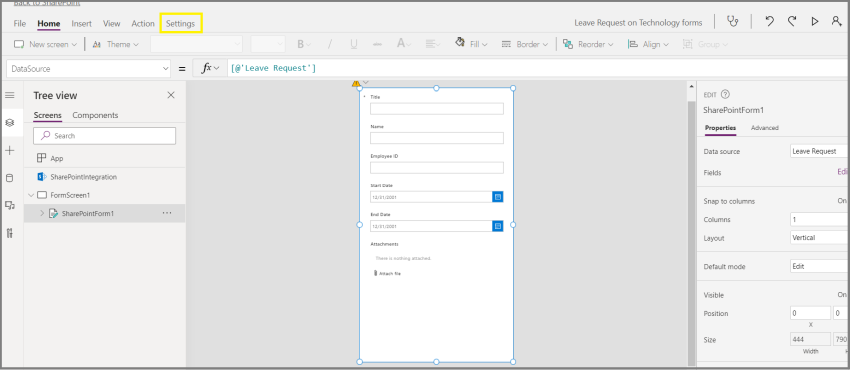Expand the hamburger menu in left rail
Image resolution: width=850 pixels, height=370 pixels.
coord(9,95)
